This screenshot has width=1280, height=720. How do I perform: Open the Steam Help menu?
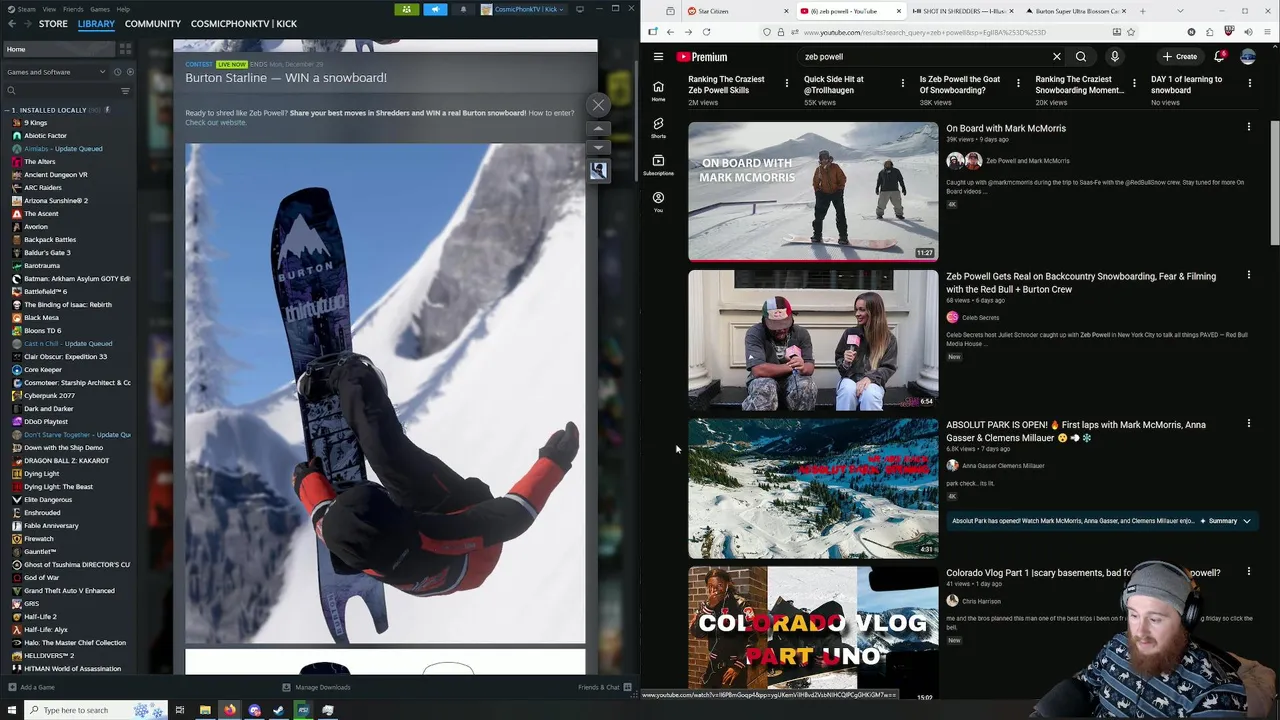point(123,9)
